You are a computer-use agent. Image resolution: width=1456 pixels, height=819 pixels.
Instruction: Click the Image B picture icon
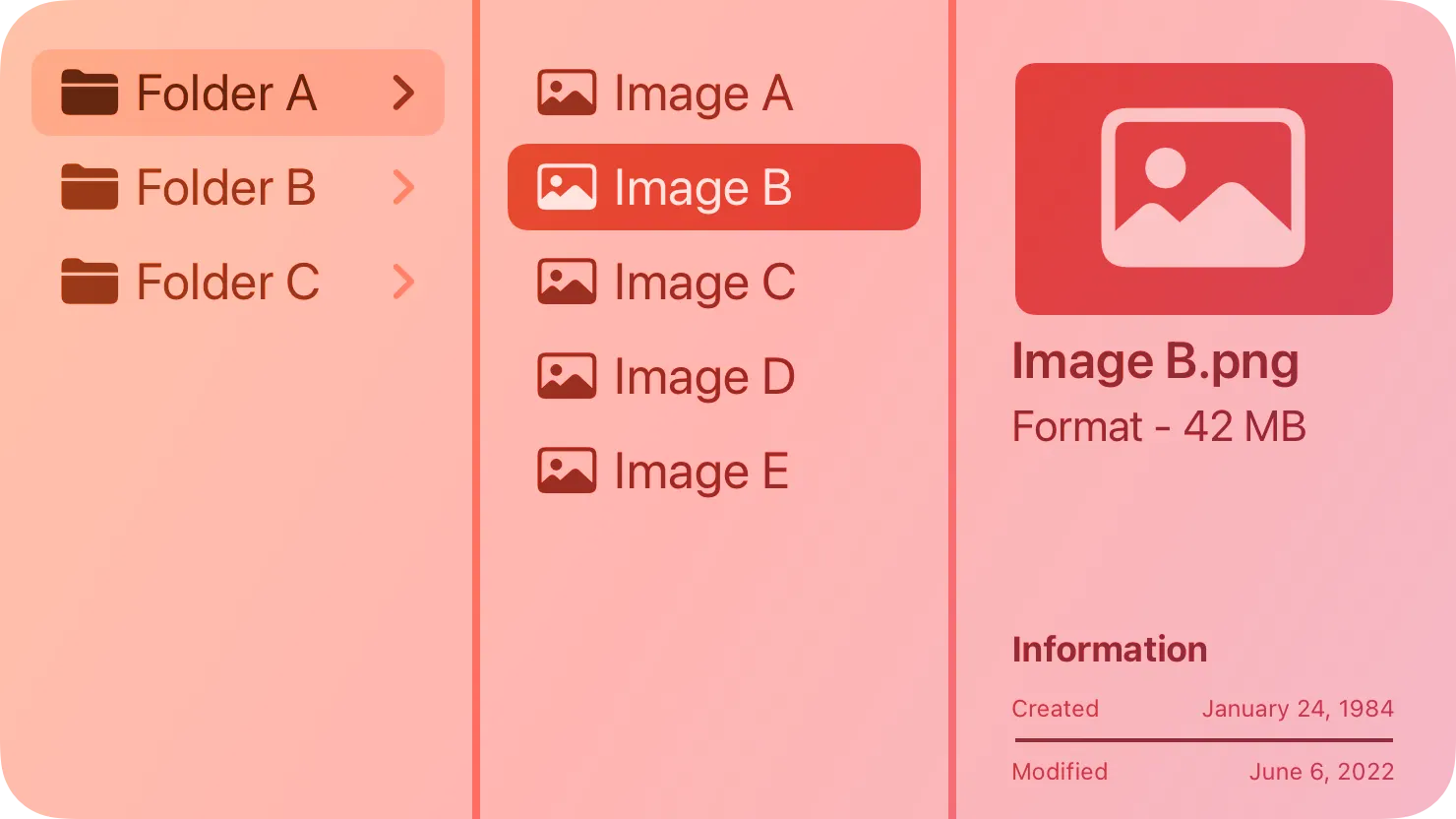coord(567,187)
